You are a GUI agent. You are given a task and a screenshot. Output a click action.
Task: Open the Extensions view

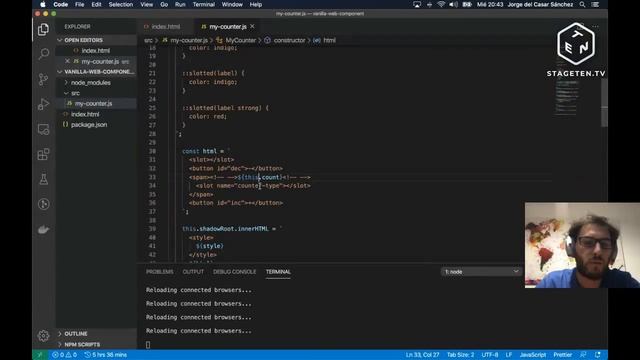(43, 154)
